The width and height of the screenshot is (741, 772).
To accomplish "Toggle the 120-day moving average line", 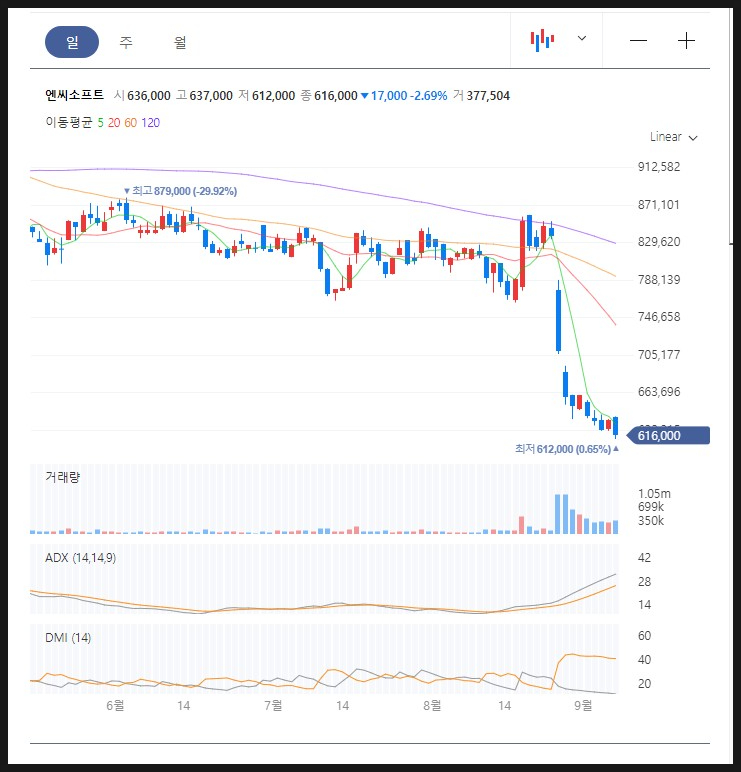I will pyautogui.click(x=151, y=123).
